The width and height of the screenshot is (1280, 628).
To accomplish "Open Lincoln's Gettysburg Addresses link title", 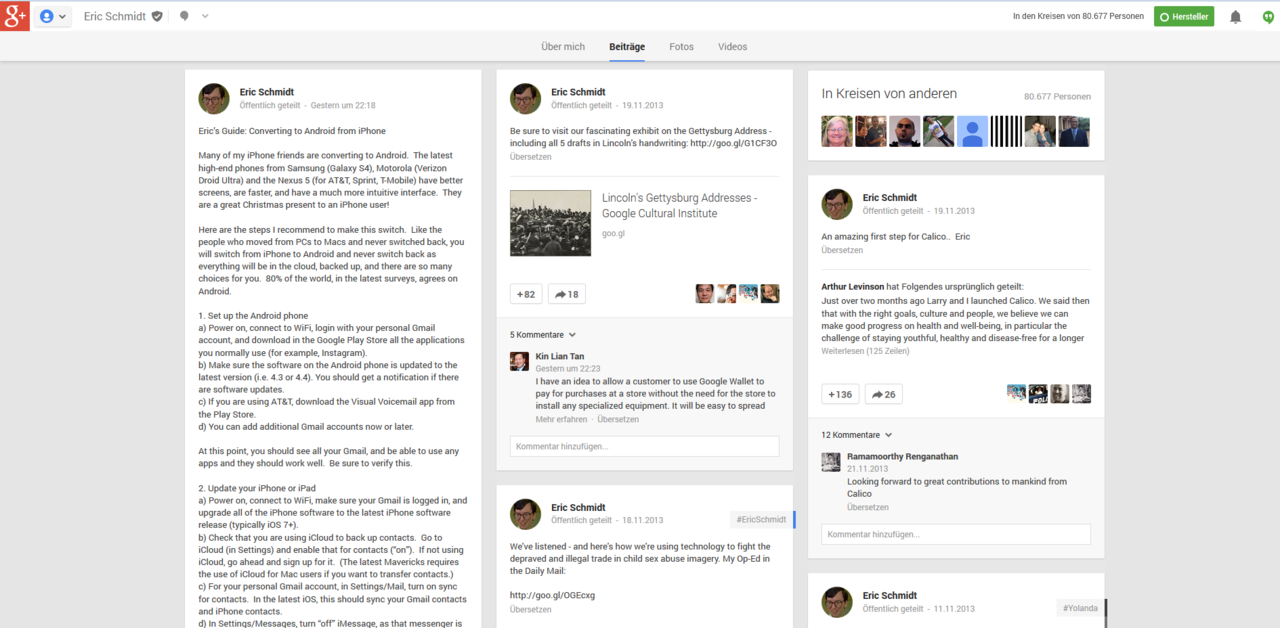I will (x=679, y=206).
